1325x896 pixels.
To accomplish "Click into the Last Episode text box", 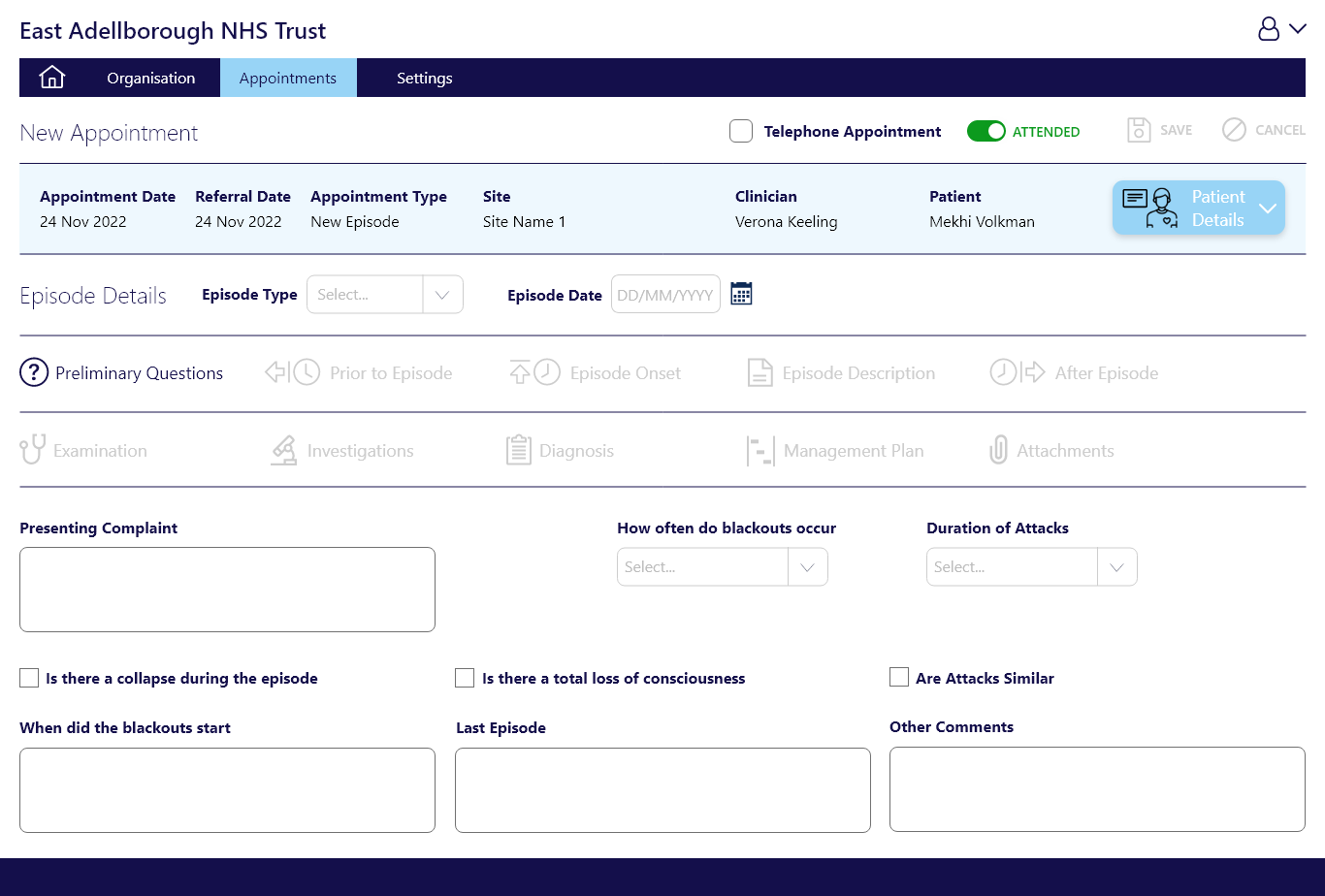I will 662,789.
